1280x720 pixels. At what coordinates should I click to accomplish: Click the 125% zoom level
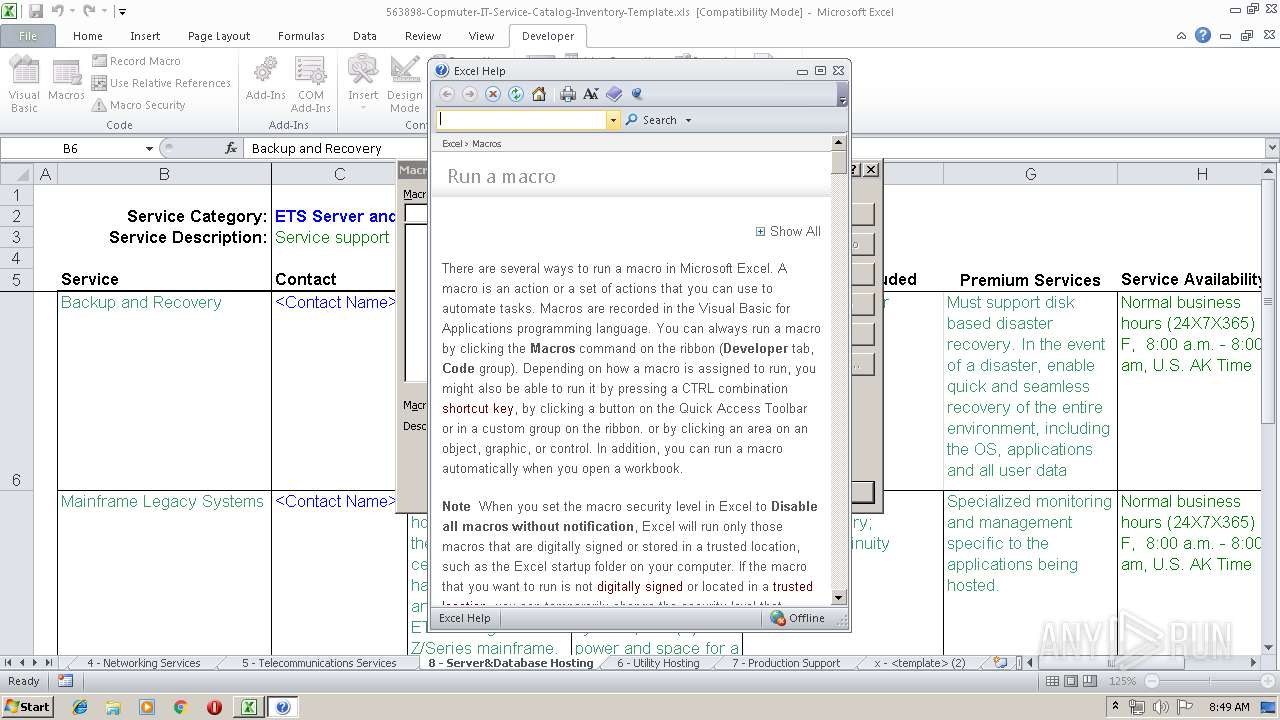coord(1122,681)
